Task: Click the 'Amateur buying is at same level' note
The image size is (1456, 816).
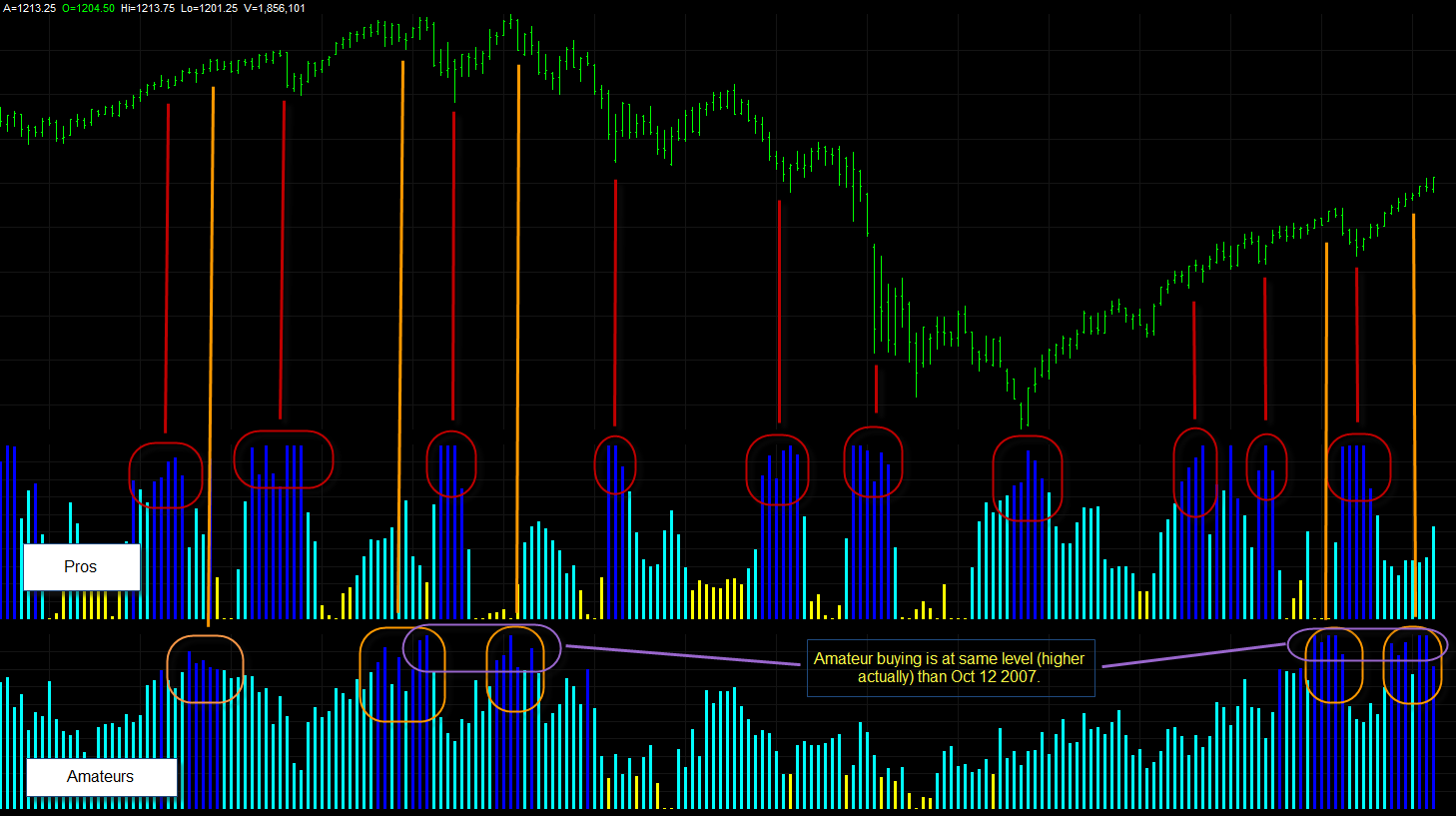Action: 950,668
